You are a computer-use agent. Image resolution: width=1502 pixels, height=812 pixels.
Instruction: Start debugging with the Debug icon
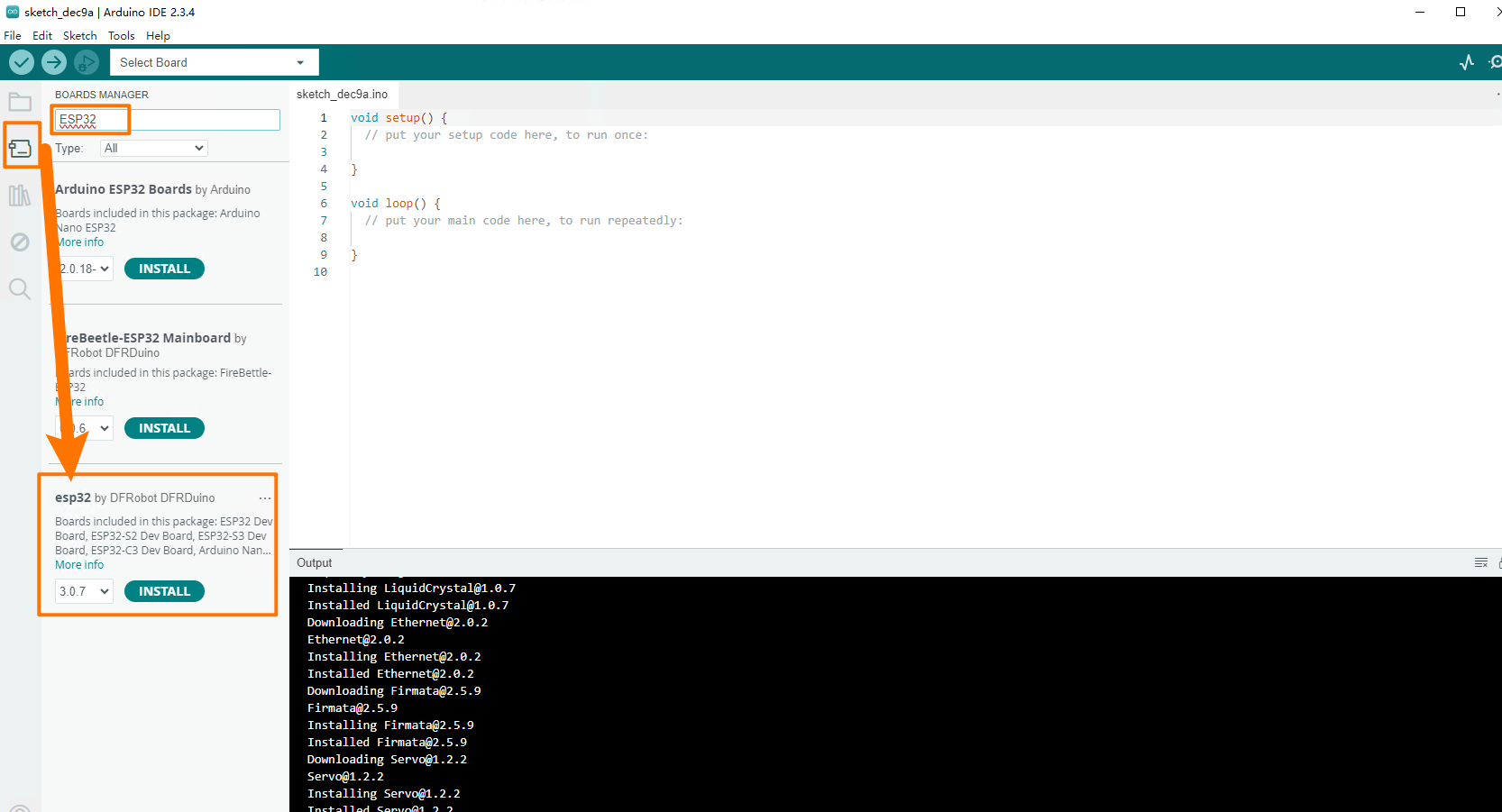[x=87, y=62]
